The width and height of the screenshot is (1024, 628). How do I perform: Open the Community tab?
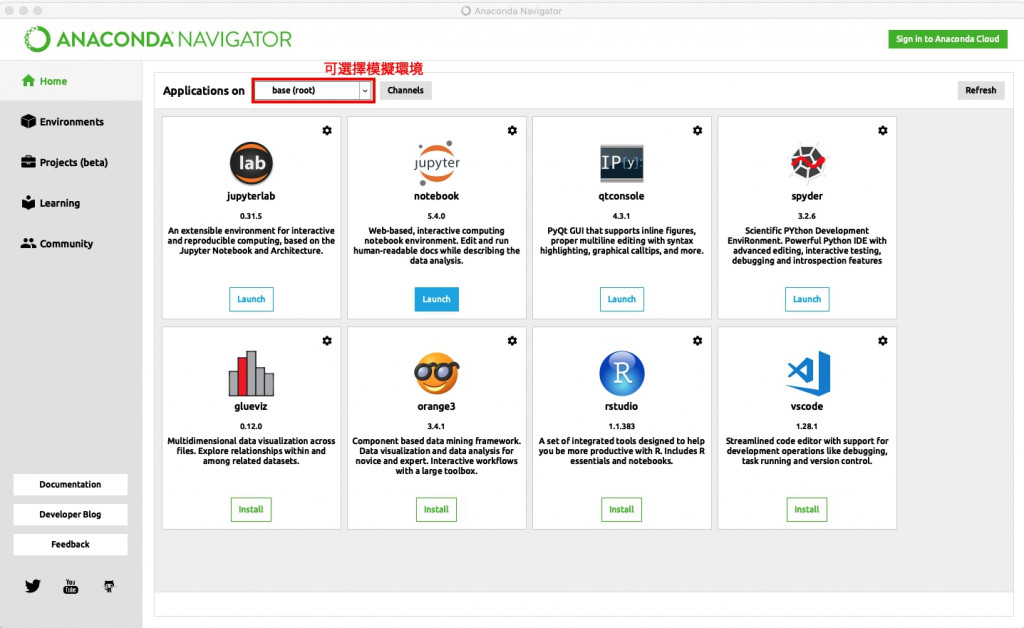click(x=71, y=243)
